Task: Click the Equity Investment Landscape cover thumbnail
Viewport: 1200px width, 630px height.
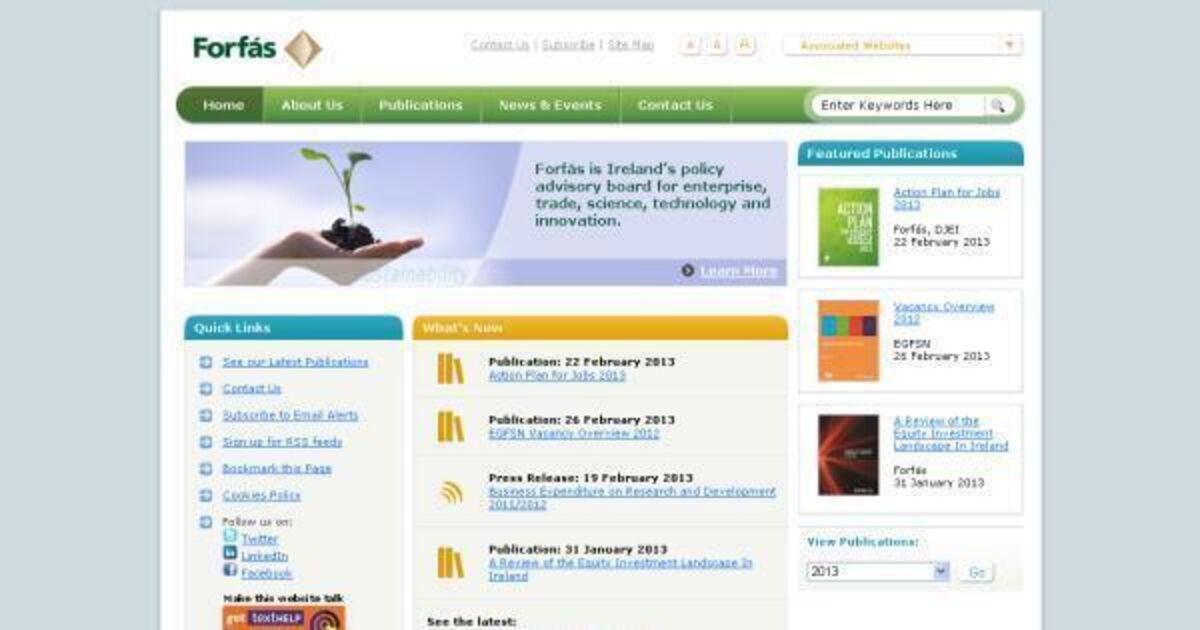Action: pos(849,455)
